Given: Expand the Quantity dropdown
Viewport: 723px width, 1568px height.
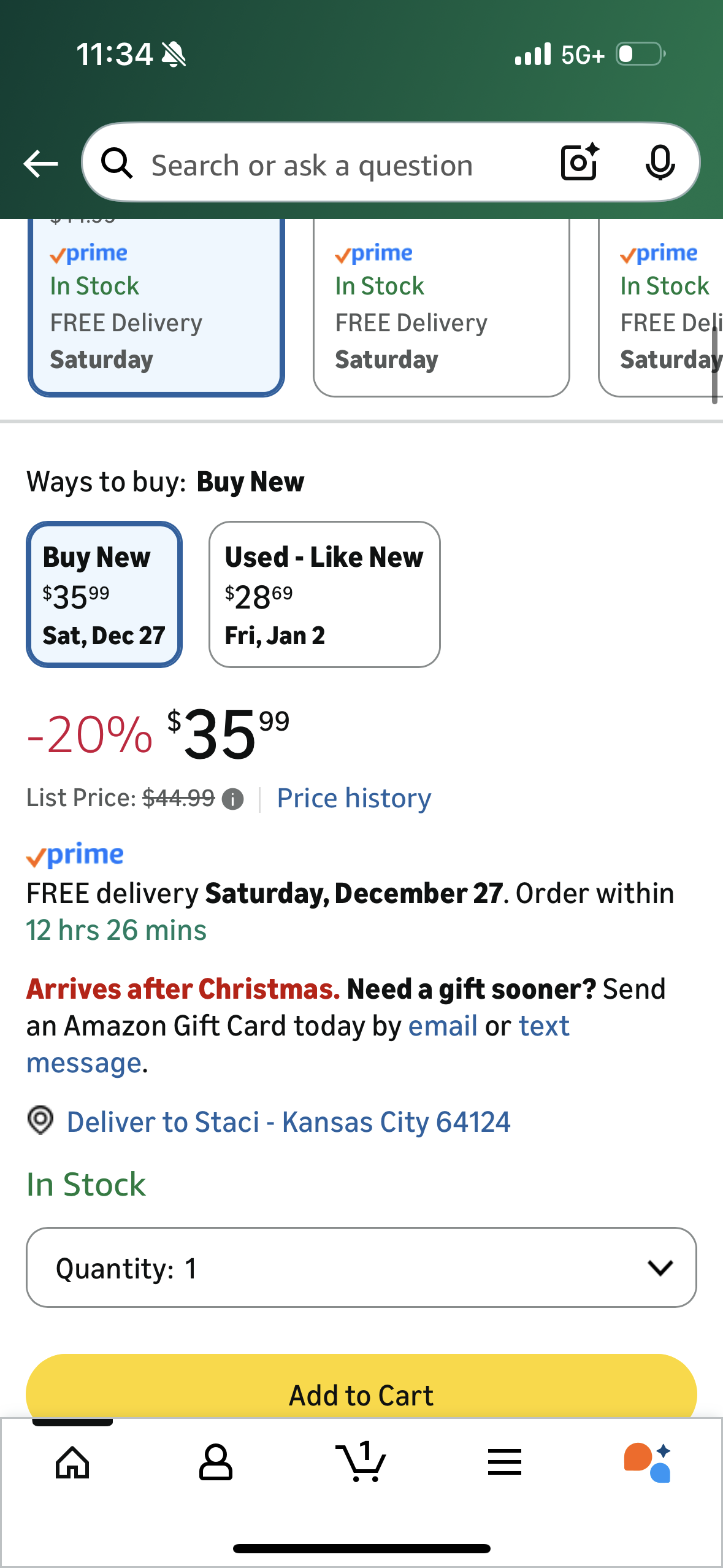Looking at the screenshot, I should pyautogui.click(x=361, y=1267).
